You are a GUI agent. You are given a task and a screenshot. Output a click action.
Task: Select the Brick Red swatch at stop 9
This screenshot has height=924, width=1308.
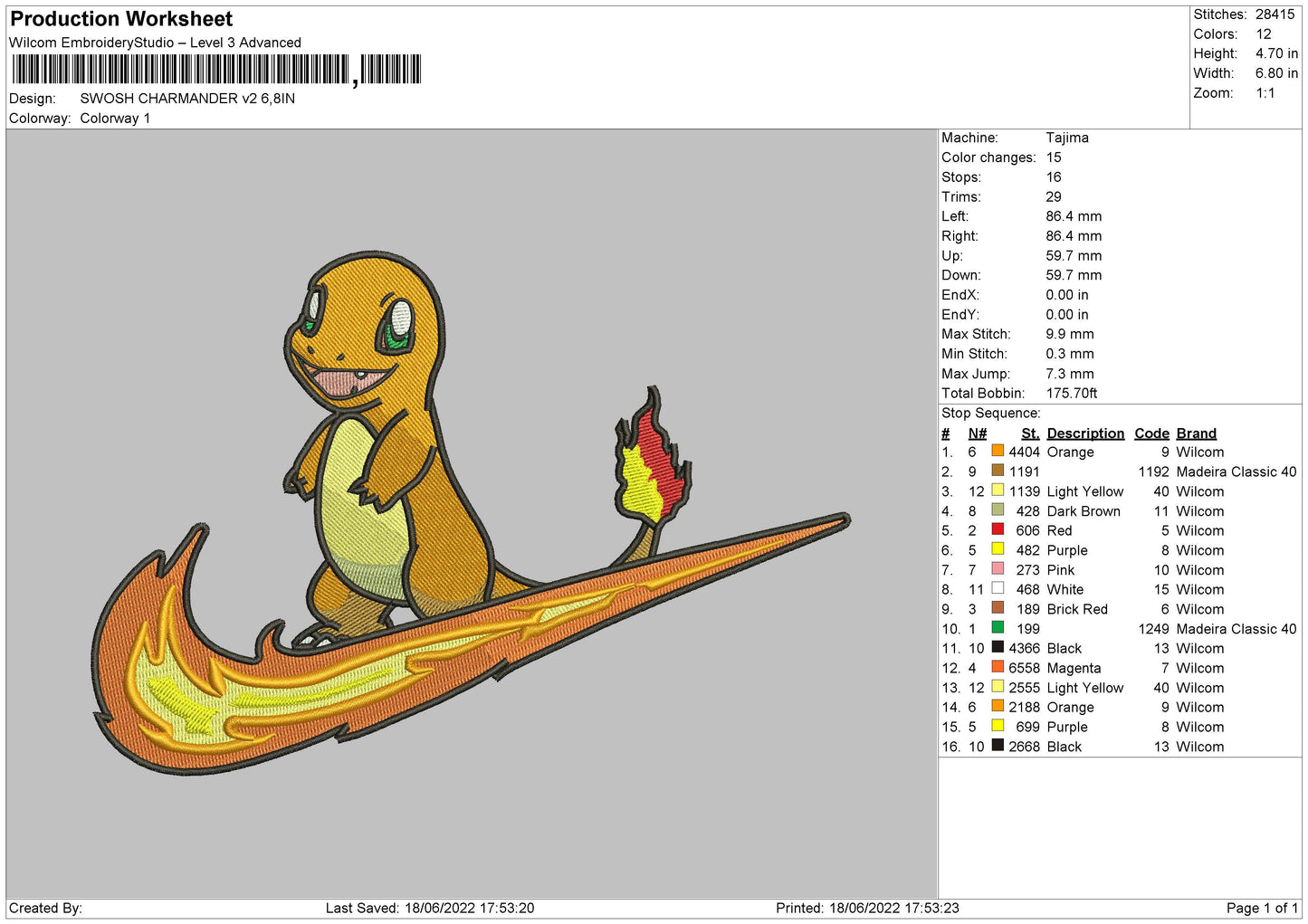click(998, 608)
